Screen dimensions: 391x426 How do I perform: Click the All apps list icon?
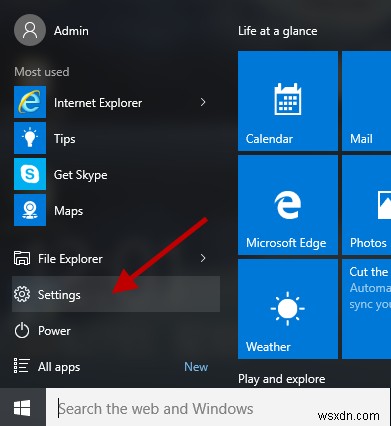(22, 366)
